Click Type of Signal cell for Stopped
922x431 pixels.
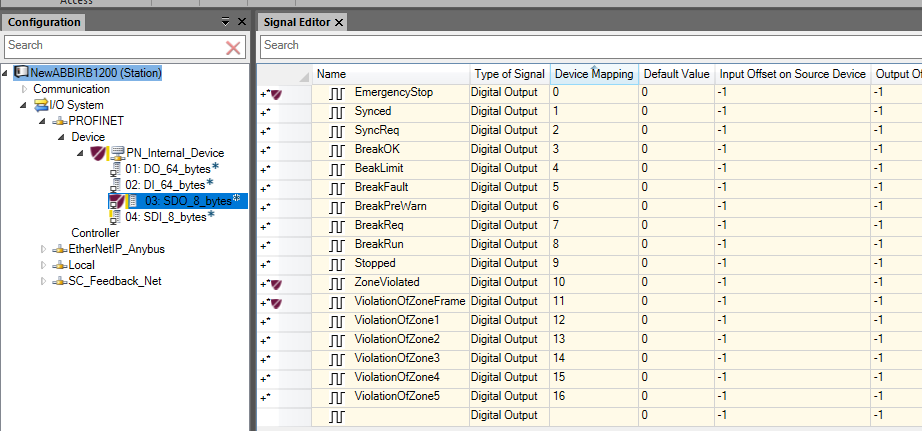click(x=510, y=263)
